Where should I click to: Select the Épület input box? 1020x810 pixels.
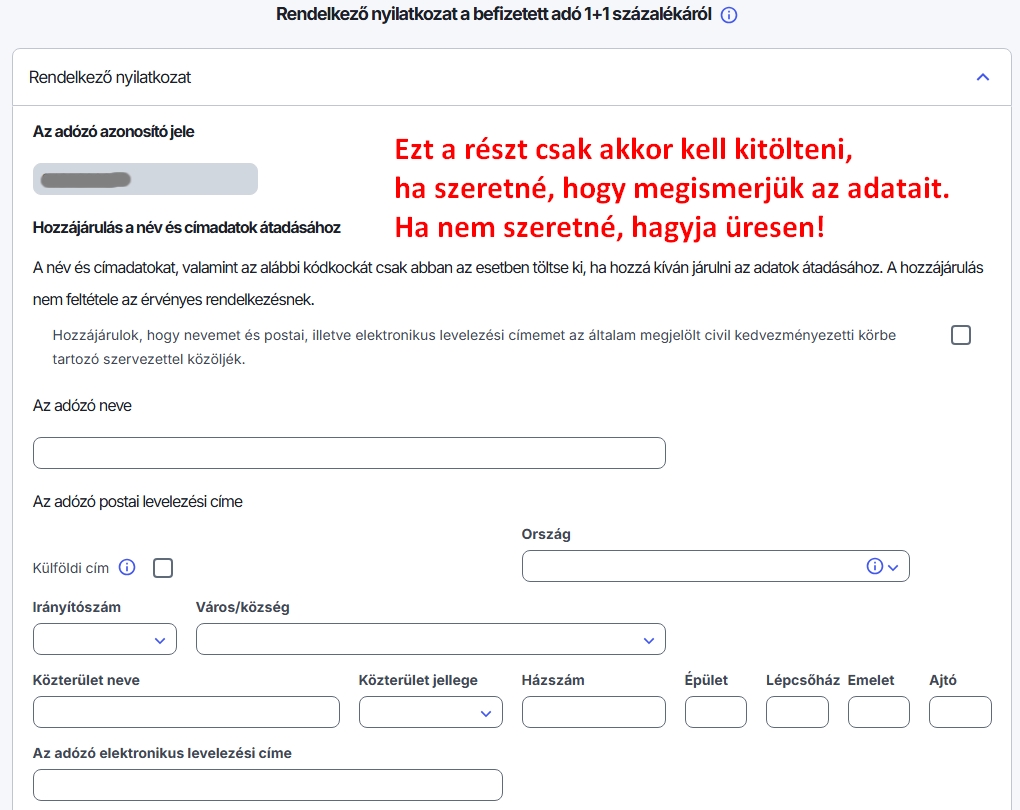point(715,712)
